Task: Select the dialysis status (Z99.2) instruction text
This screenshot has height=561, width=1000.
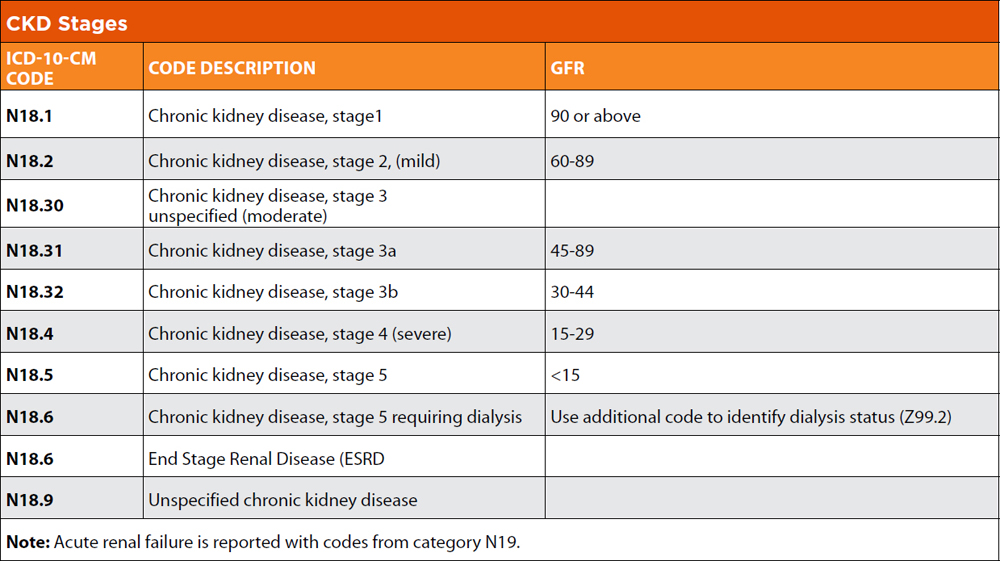Action: point(750,417)
